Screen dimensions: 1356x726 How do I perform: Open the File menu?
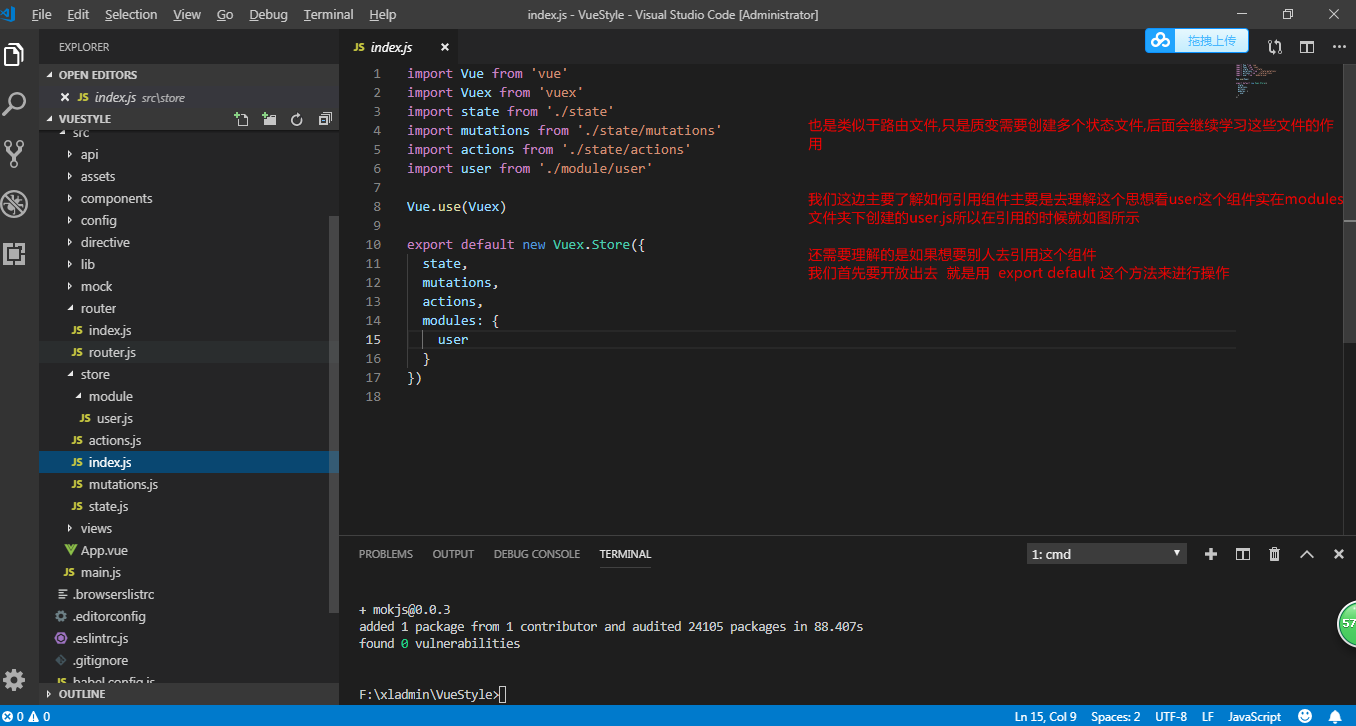click(x=42, y=14)
